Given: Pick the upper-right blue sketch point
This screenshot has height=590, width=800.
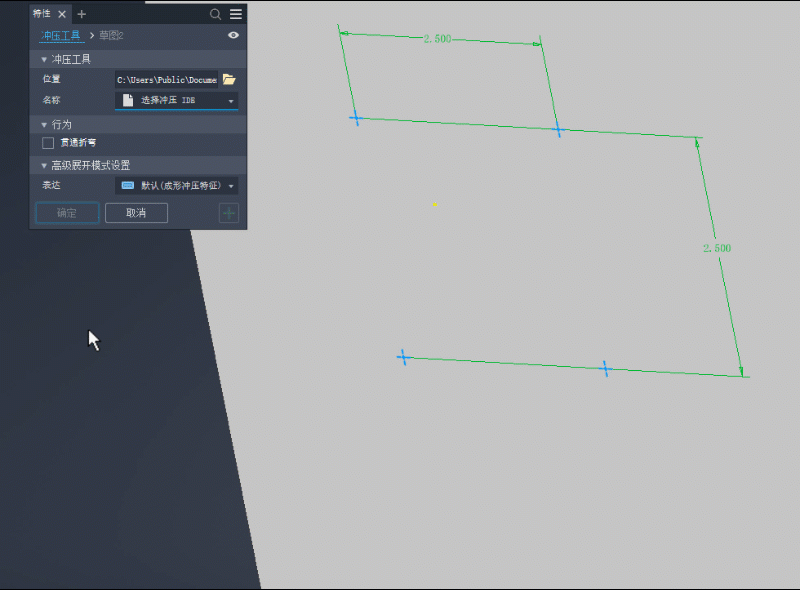Looking at the screenshot, I should click(x=558, y=130).
